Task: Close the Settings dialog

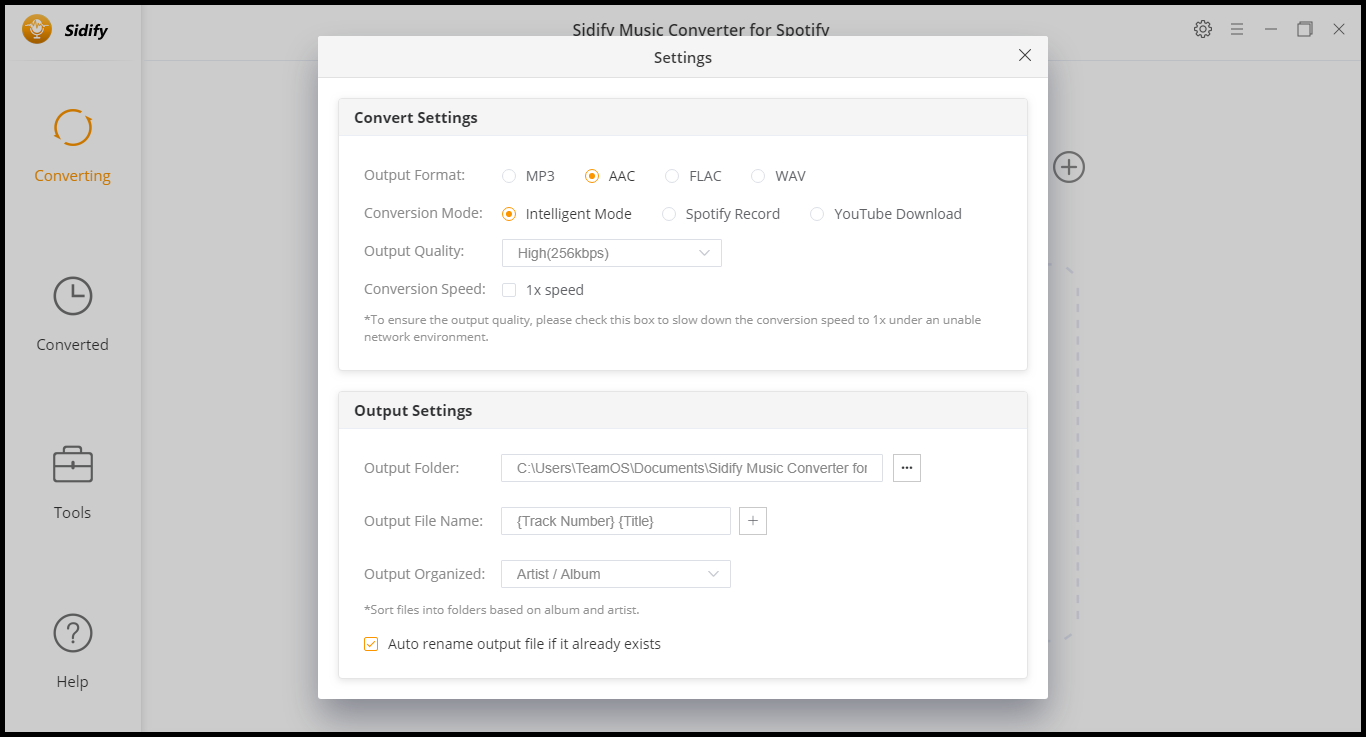Action: click(x=1025, y=56)
